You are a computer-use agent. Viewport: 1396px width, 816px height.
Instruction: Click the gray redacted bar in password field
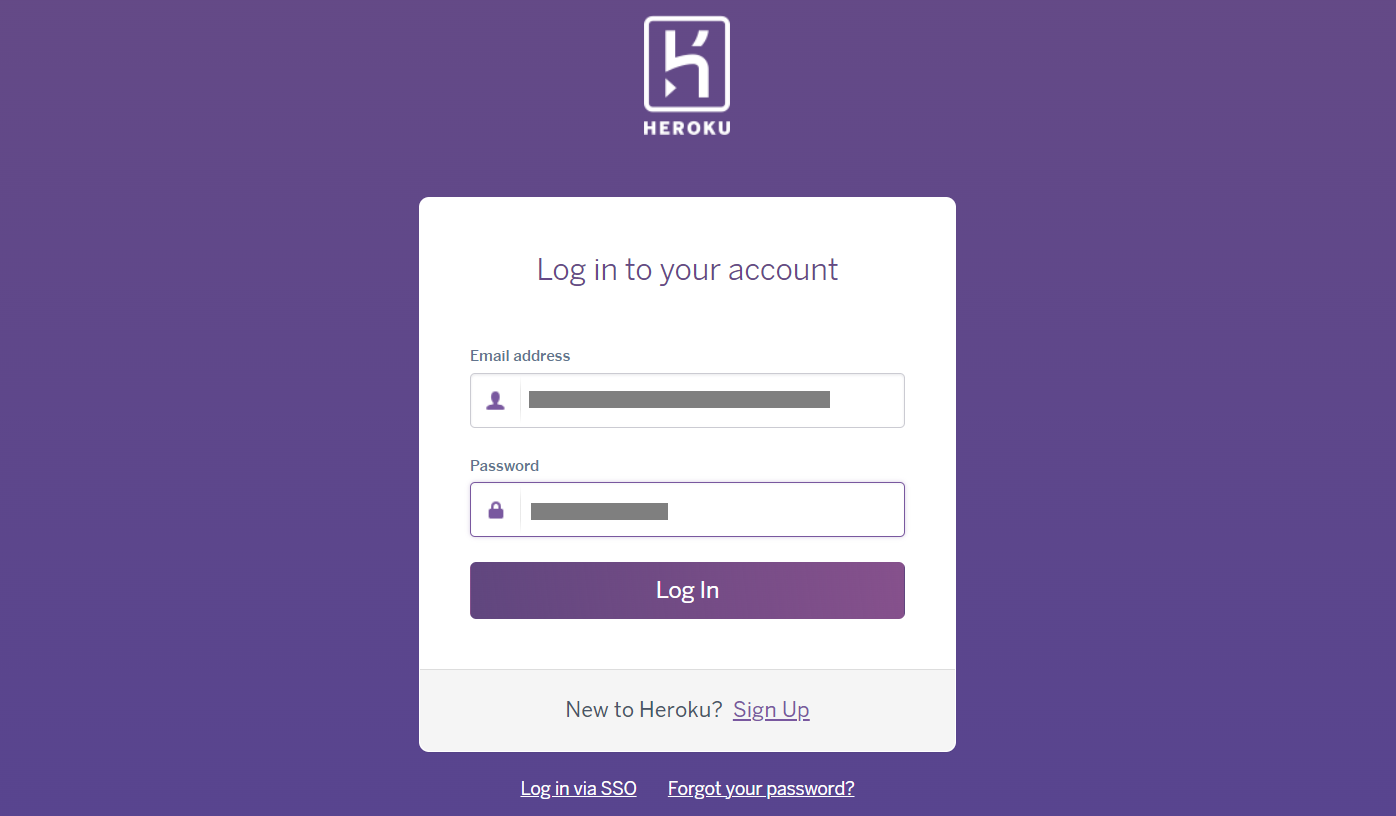[x=599, y=512]
